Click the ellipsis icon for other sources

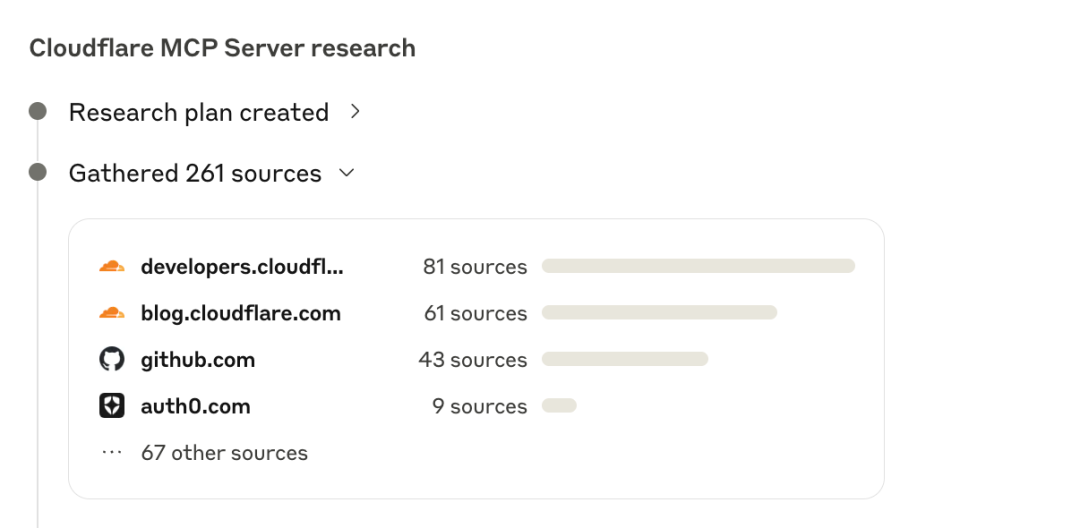tap(111, 453)
